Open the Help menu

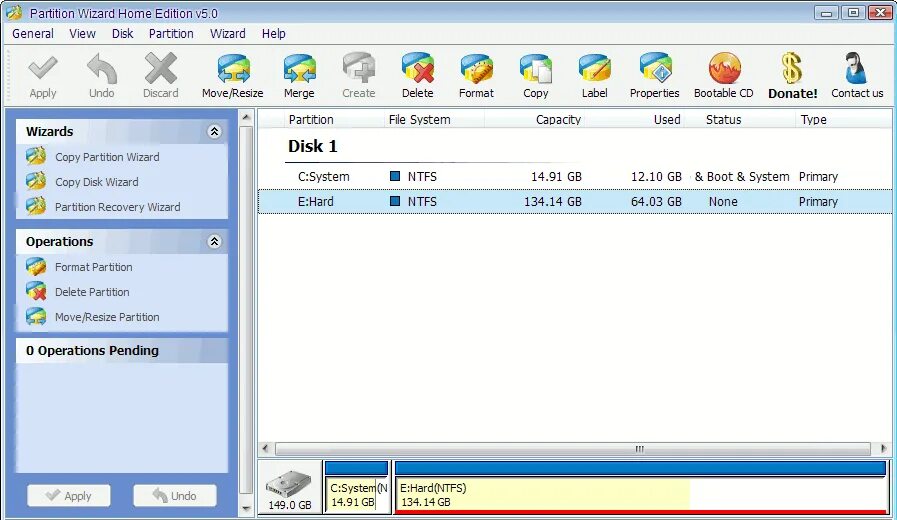click(x=273, y=34)
